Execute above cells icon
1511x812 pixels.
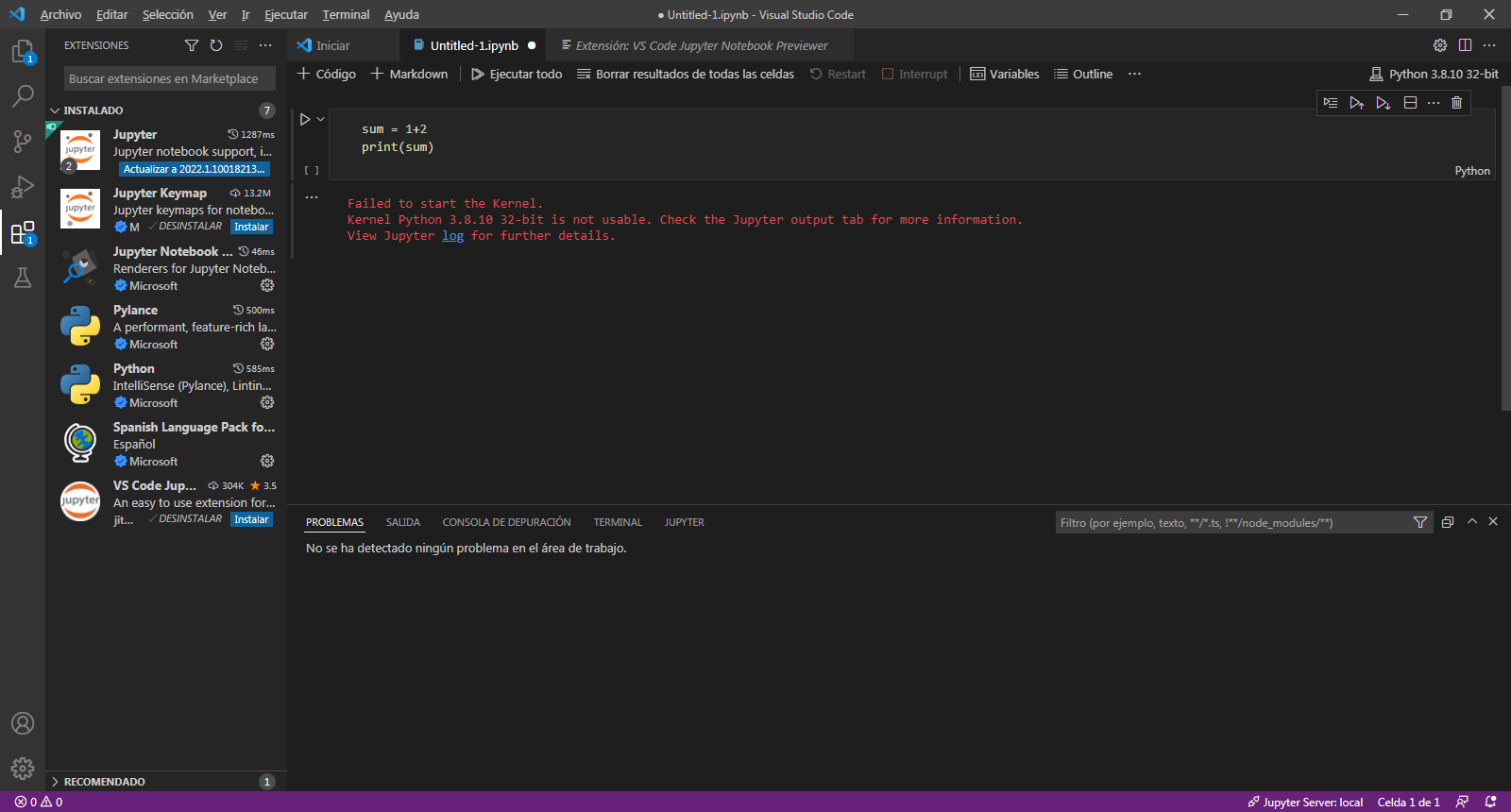click(x=1357, y=102)
